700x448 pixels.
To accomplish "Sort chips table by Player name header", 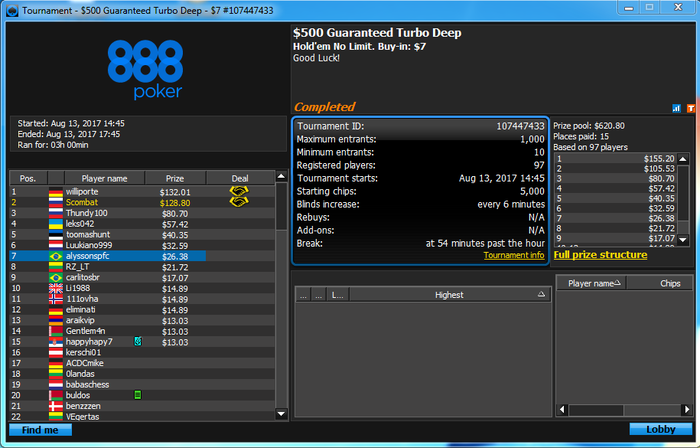I will coord(591,283).
